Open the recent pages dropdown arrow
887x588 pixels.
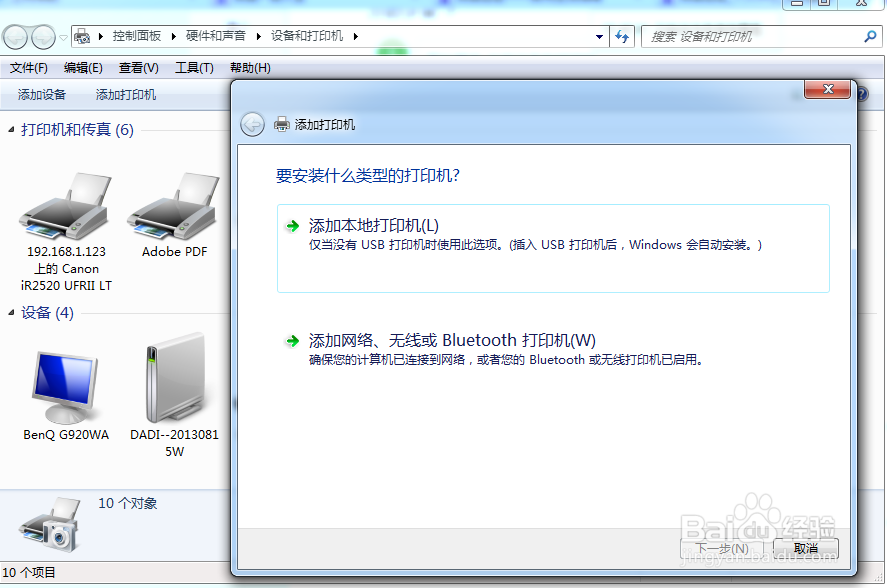coord(63,38)
